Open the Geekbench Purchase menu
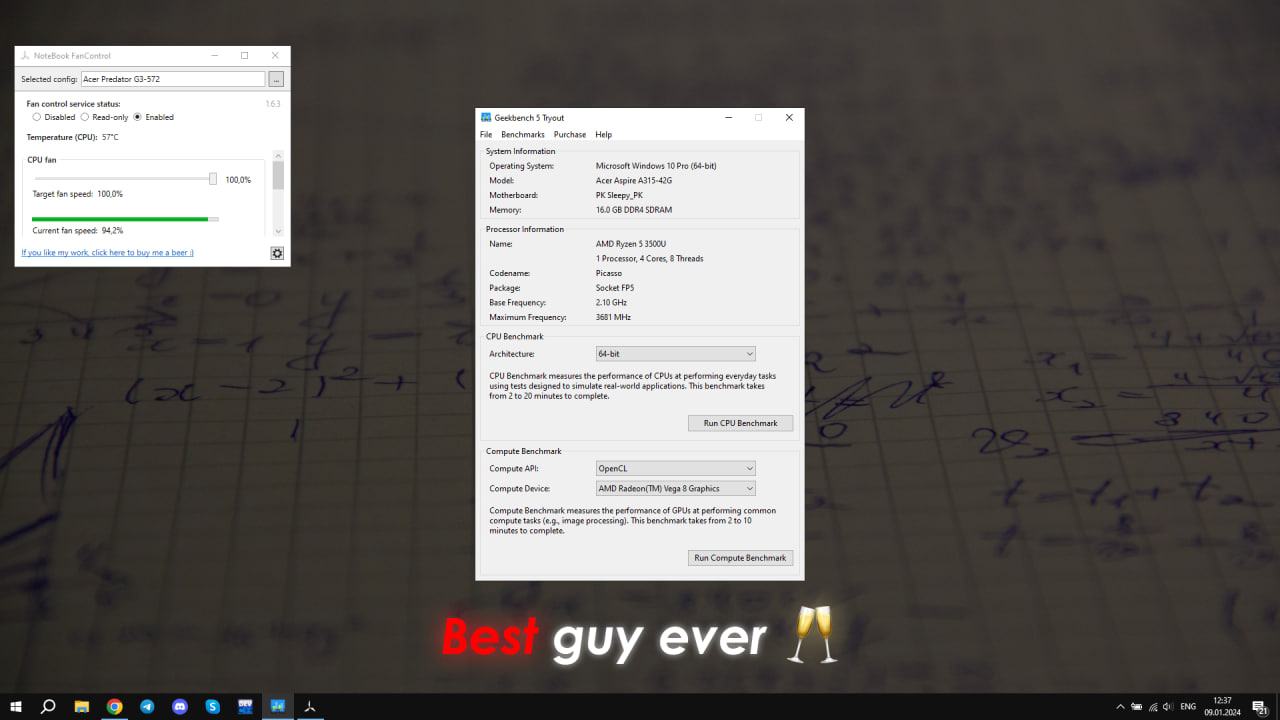Image resolution: width=1280 pixels, height=720 pixels. [x=570, y=134]
